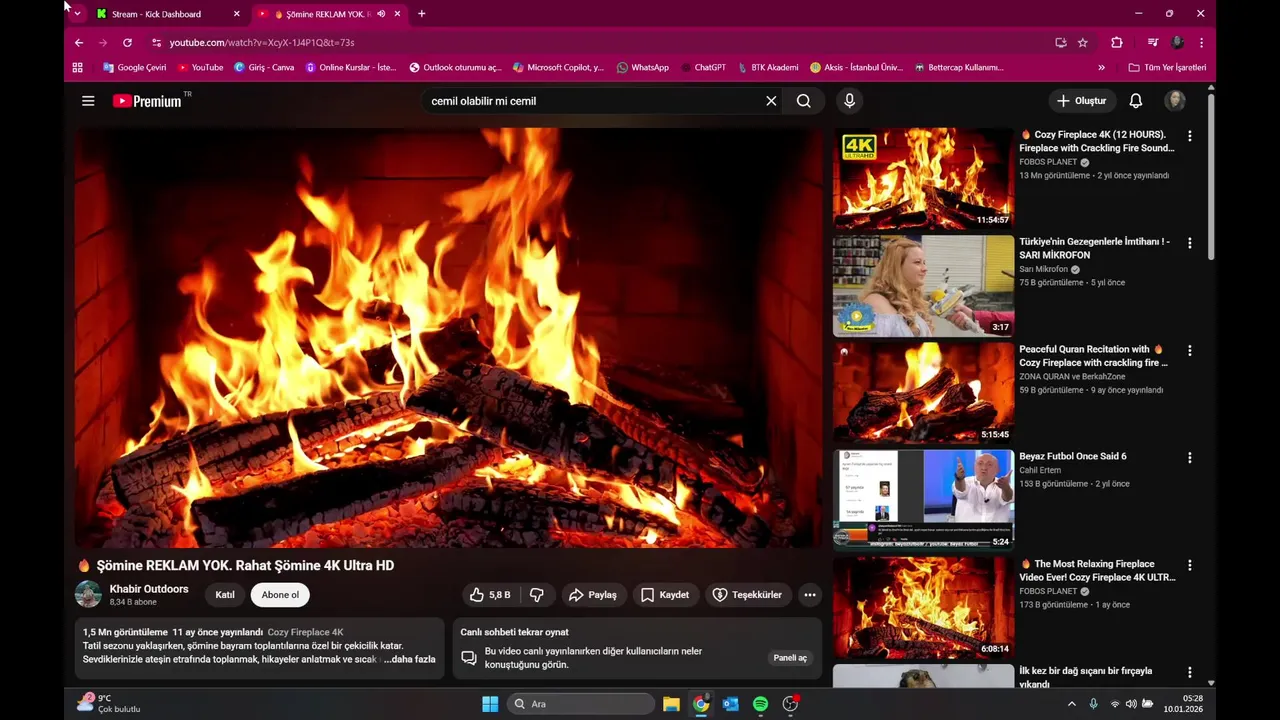Screen dimensions: 1280x720
Task: Open live chat replay with Paneli aç
Action: pos(790,658)
